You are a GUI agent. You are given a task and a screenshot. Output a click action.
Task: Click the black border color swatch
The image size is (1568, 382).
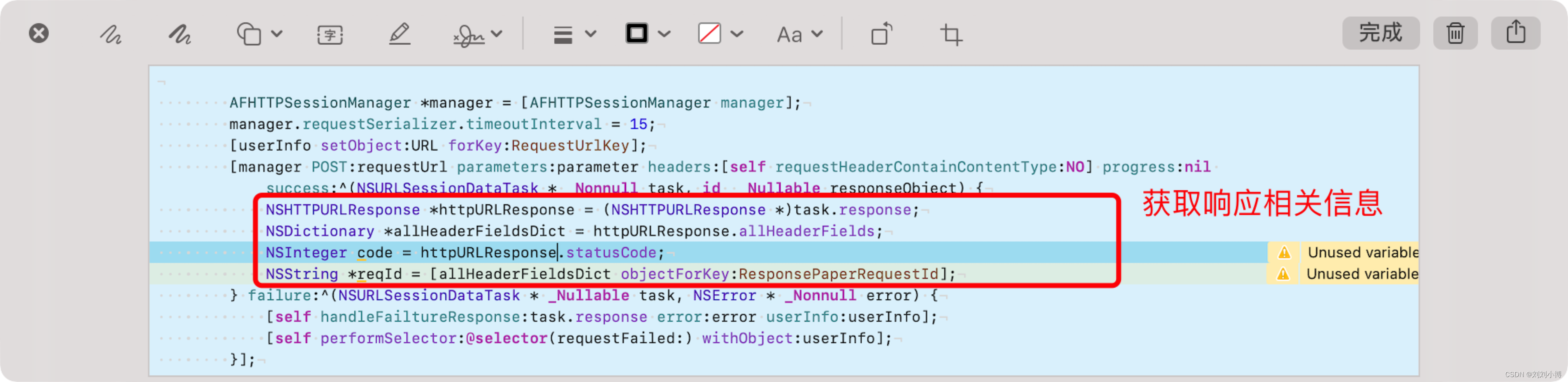(637, 33)
